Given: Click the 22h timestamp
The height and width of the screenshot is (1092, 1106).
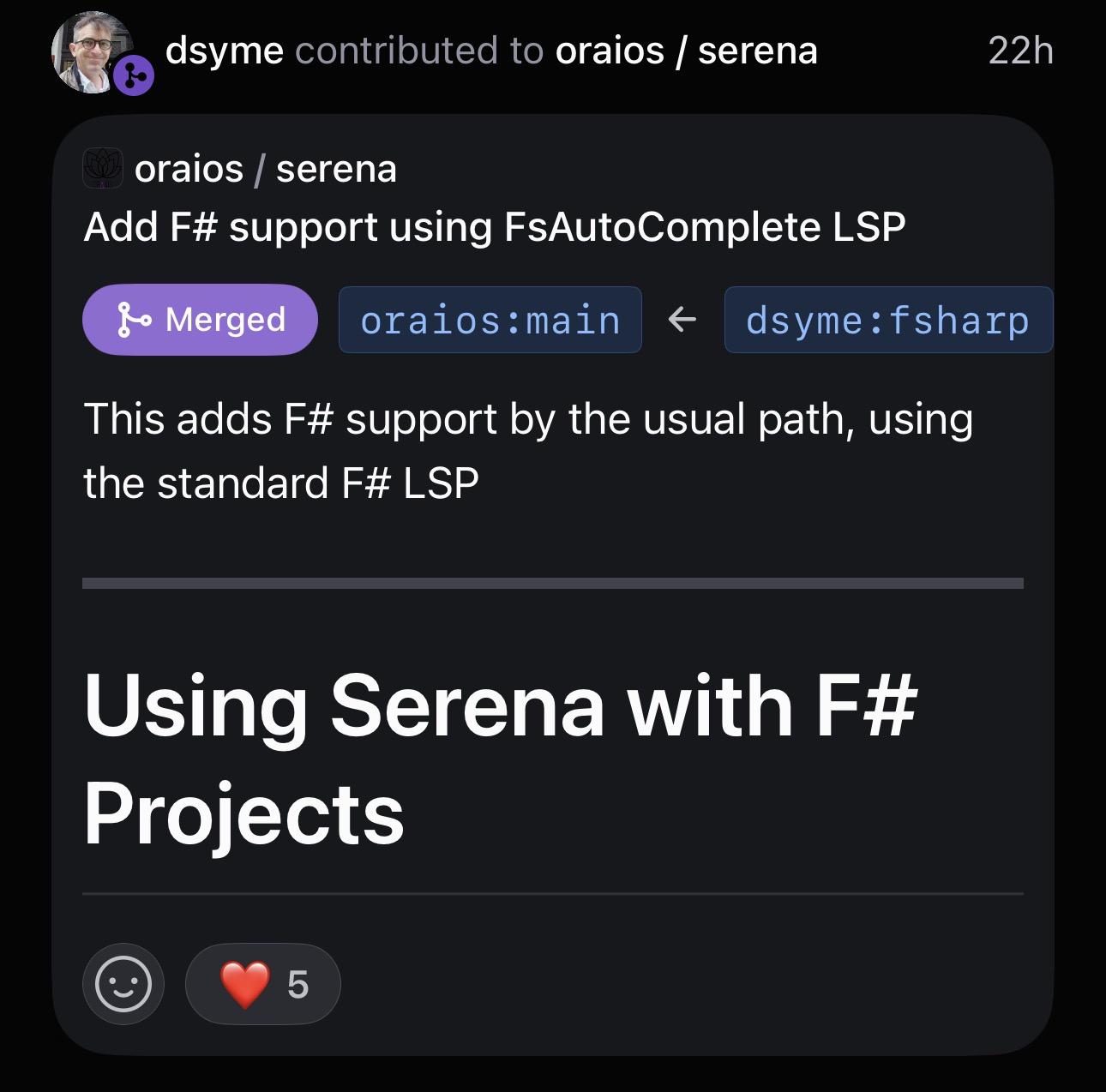Looking at the screenshot, I should (x=1020, y=51).
